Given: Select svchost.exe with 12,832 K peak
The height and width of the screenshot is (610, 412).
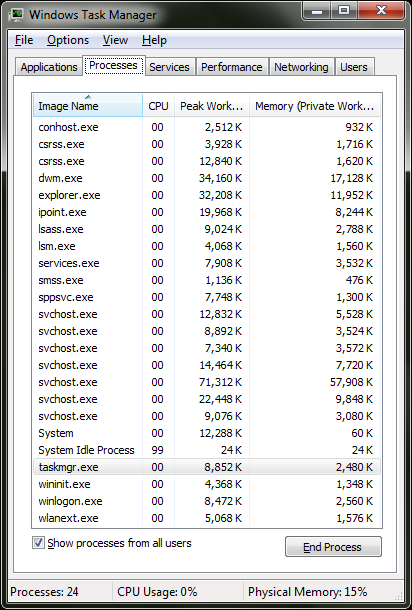Looking at the screenshot, I should [x=207, y=314].
